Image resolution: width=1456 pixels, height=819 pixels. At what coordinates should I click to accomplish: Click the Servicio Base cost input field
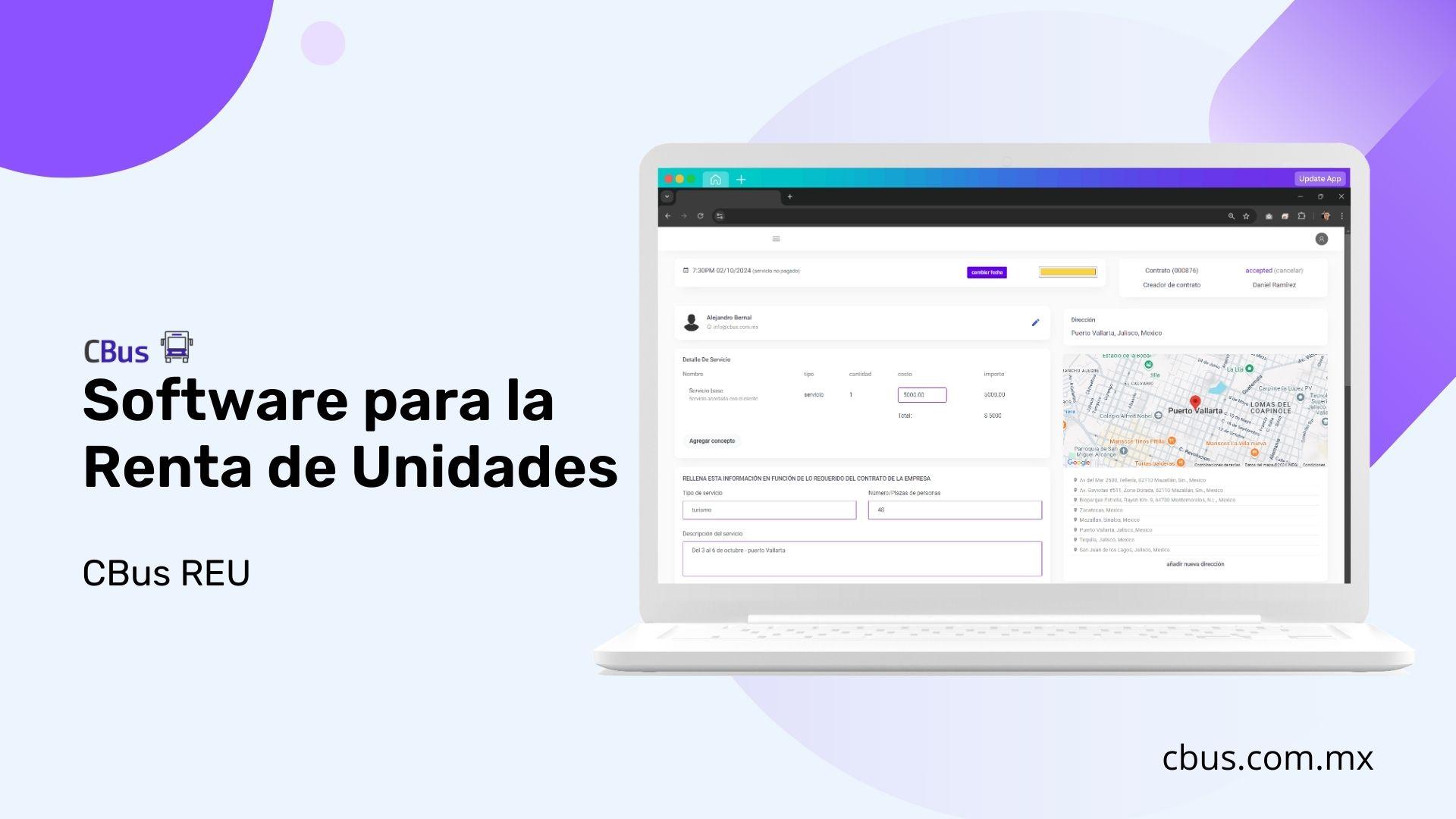[x=920, y=393]
